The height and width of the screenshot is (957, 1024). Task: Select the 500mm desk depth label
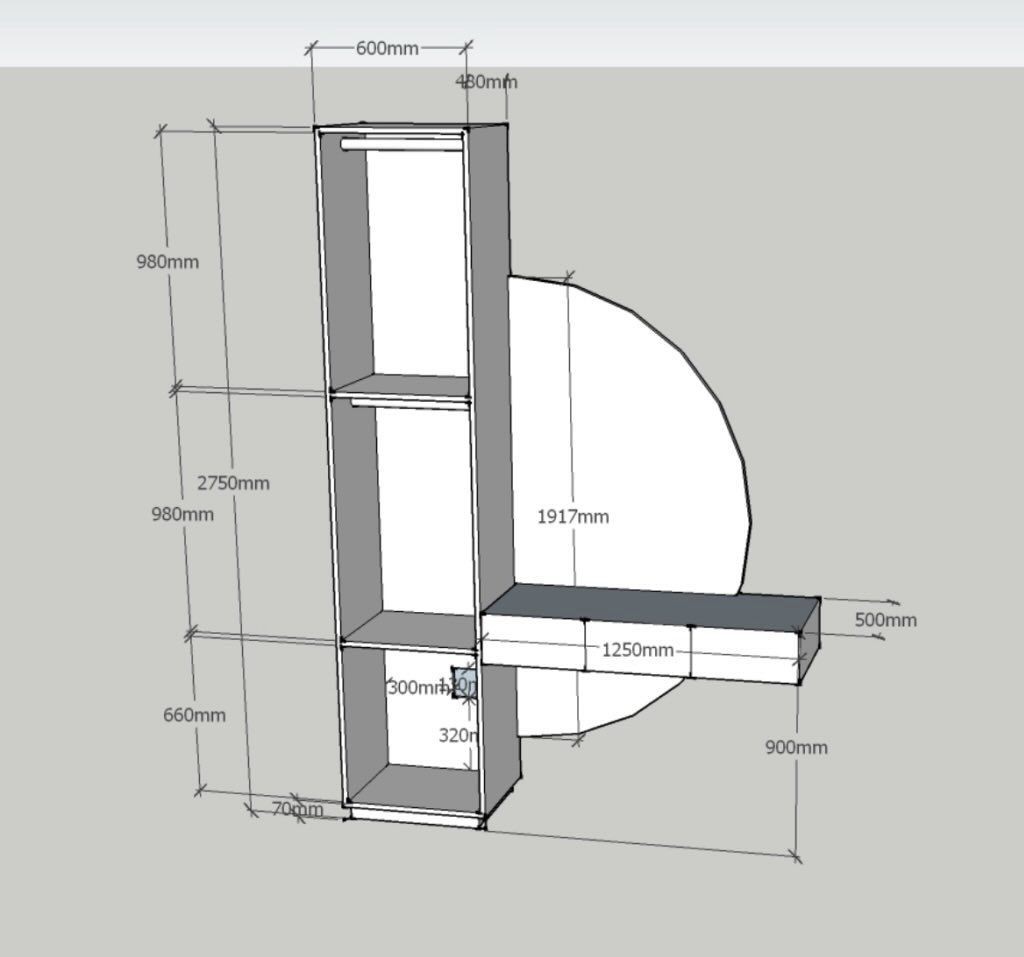[886, 620]
